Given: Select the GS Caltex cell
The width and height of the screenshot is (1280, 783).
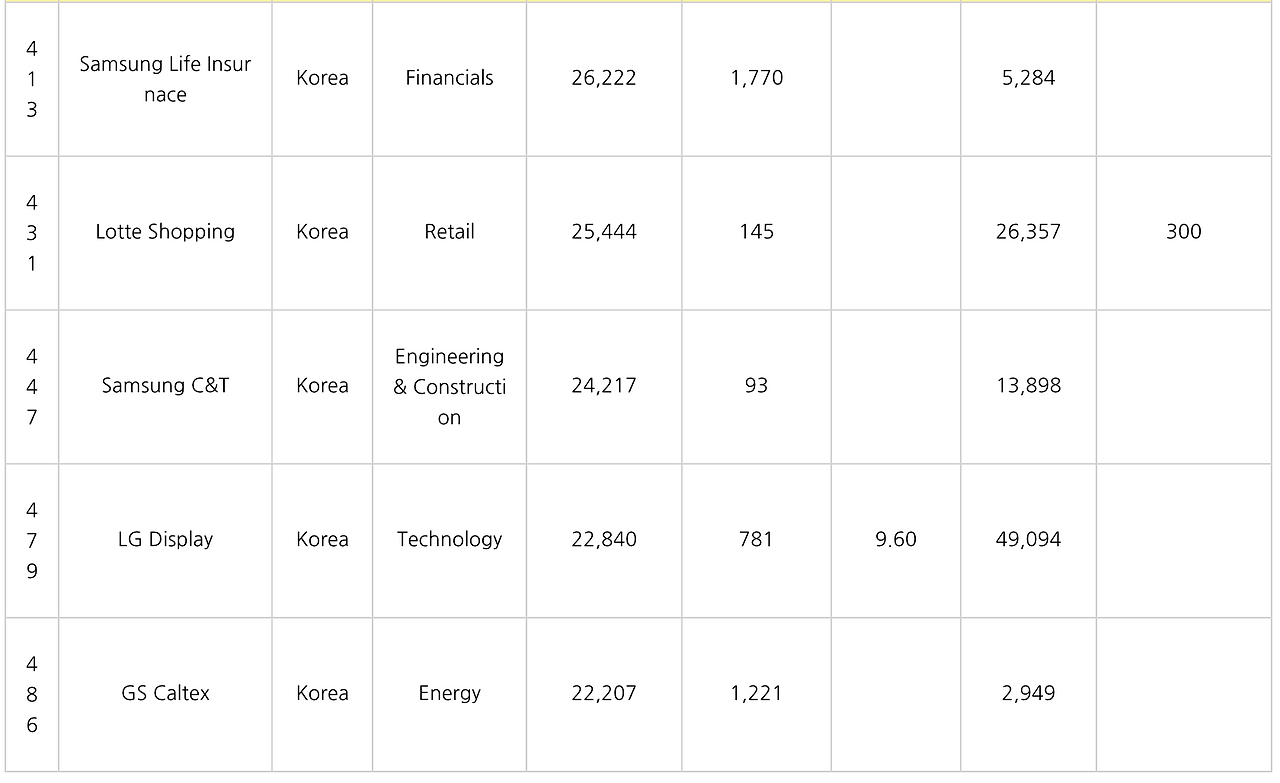Looking at the screenshot, I should [165, 694].
